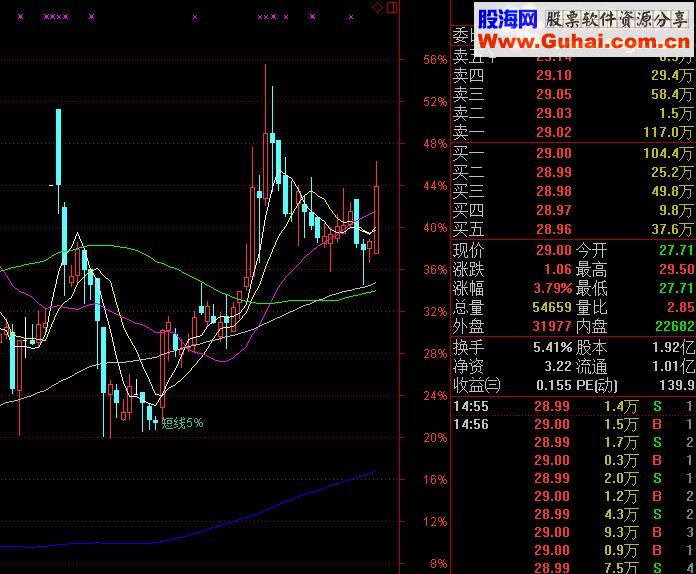Screen dimensions: 696x574
Task: Click the 买五 volume 37.6万
Action: [672, 230]
